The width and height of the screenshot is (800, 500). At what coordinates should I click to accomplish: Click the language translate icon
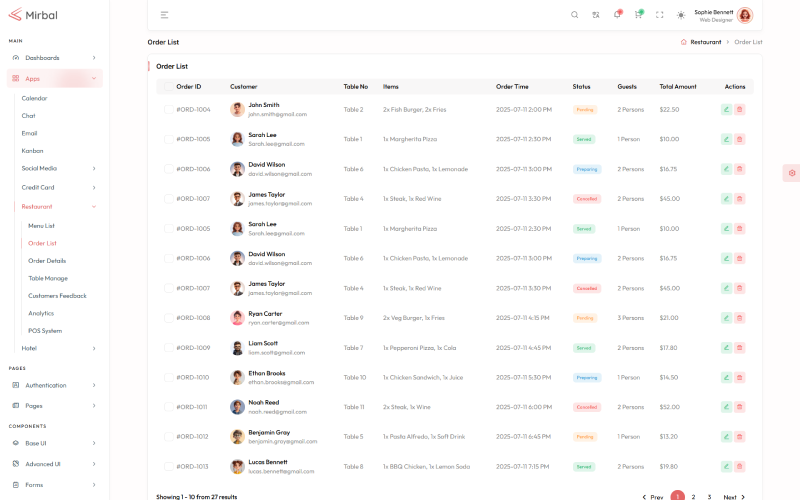596,15
